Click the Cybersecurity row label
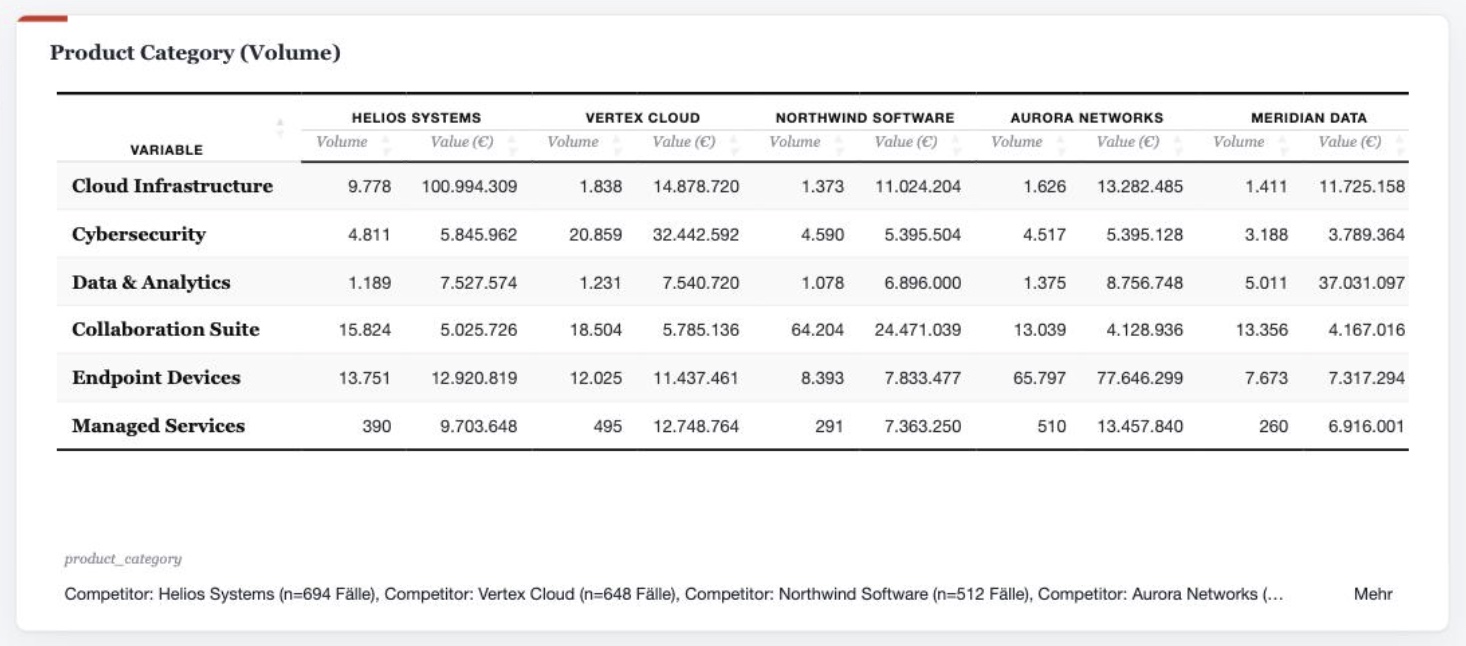 [139, 235]
